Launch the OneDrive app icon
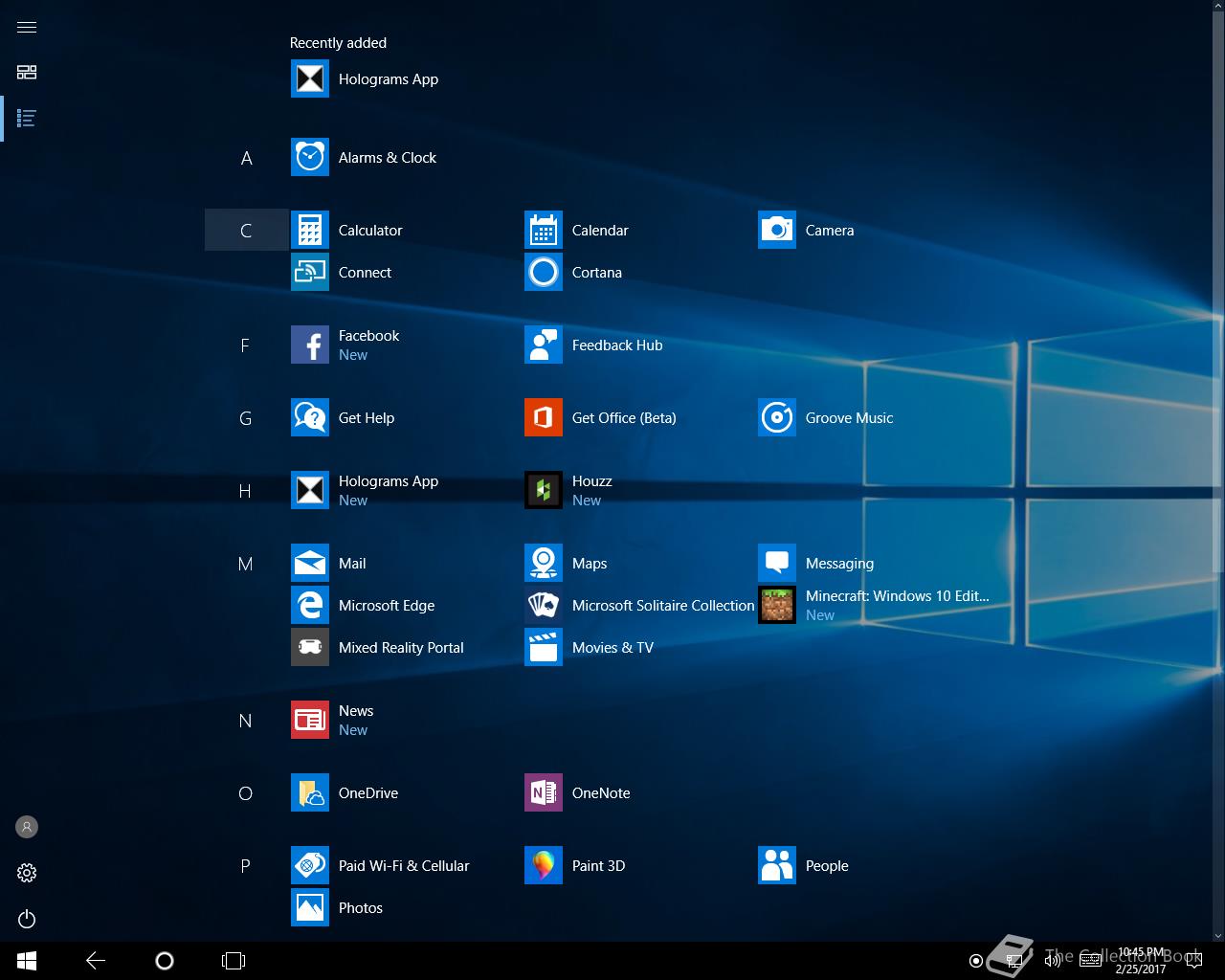Screen dimensions: 1225x980 tap(310, 792)
